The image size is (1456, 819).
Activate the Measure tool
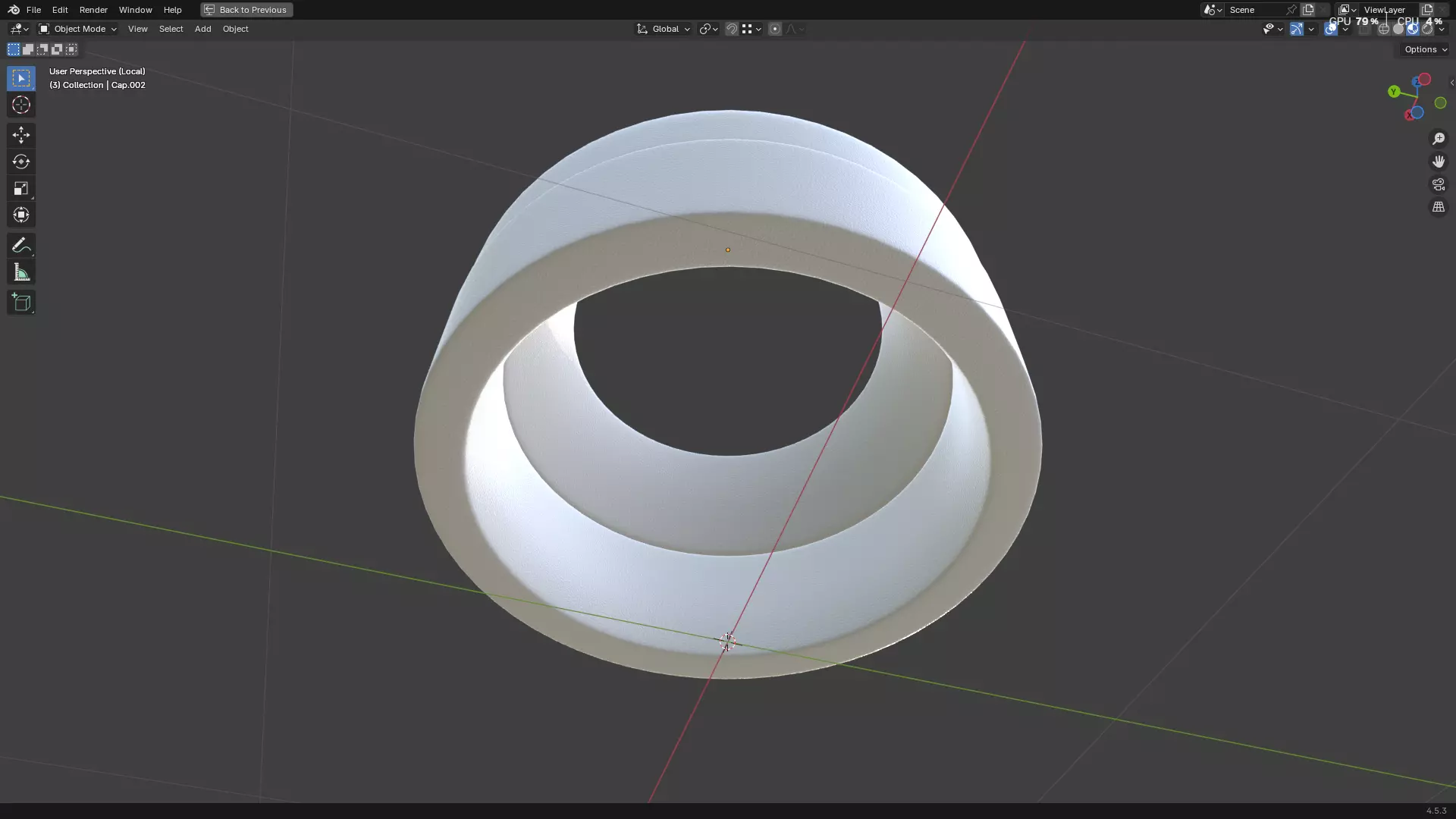click(20, 272)
